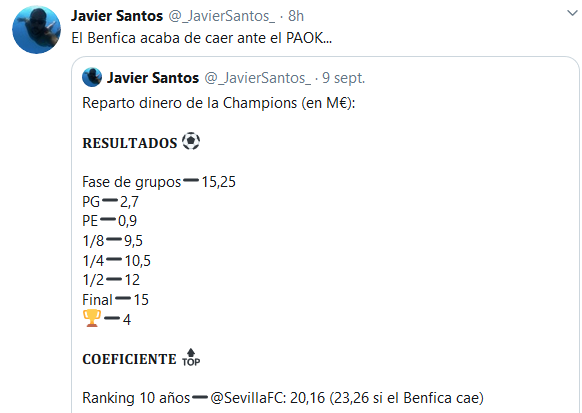This screenshot has height=413, width=582.
Task: Open the quoted tweet dated 9 sept.
Action: coord(343,78)
